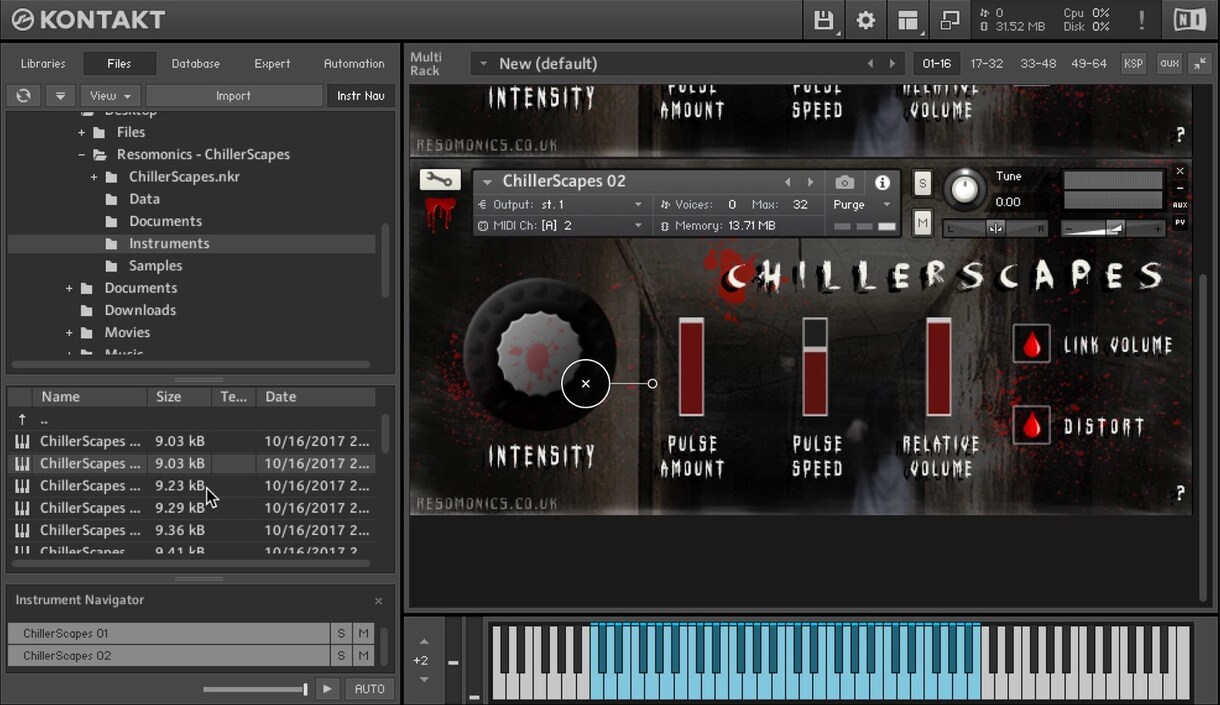1220x705 pixels.
Task: Toggle the Link Volume blood drop button
Action: [1032, 343]
